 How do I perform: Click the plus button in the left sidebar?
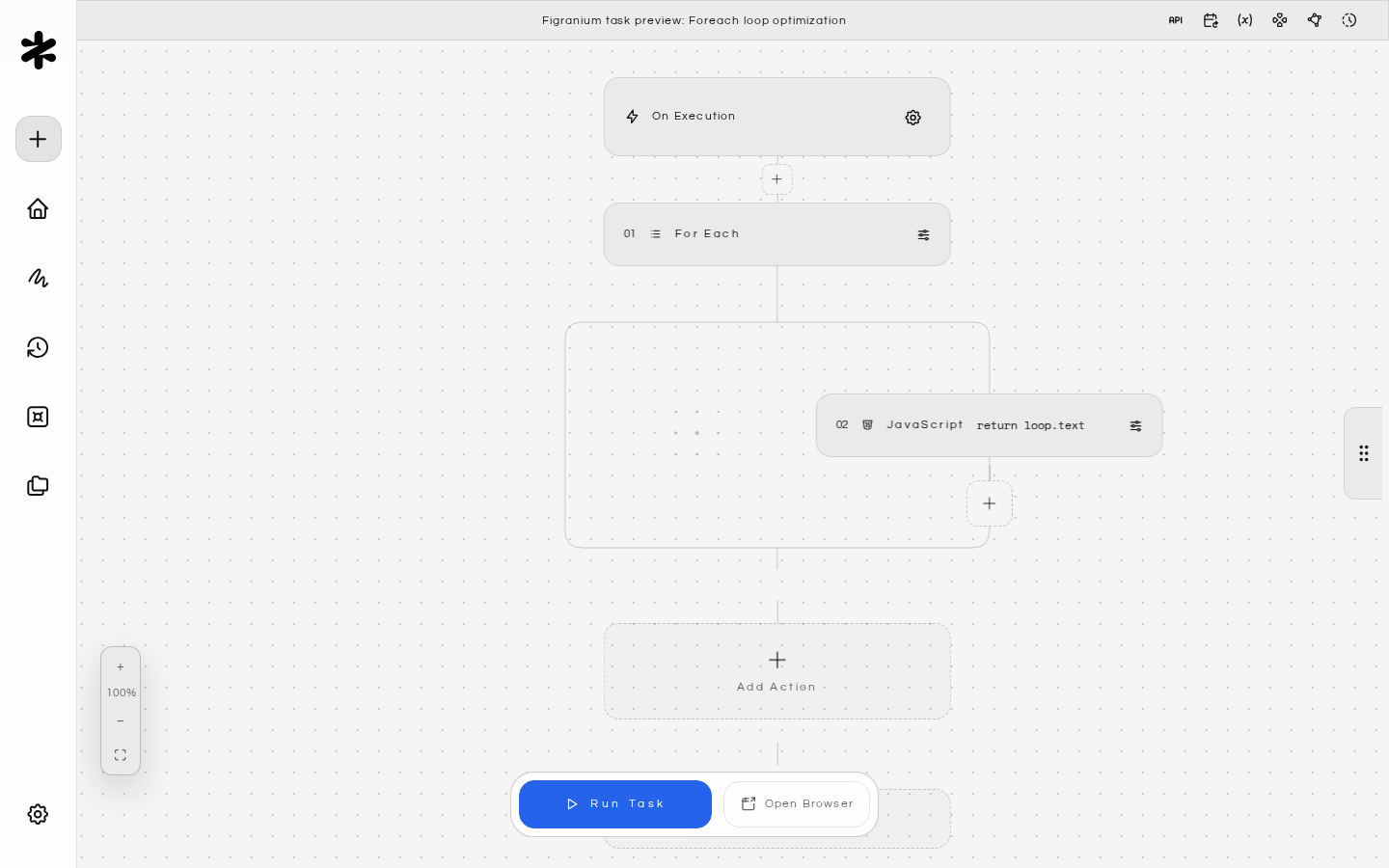pyautogui.click(x=39, y=139)
